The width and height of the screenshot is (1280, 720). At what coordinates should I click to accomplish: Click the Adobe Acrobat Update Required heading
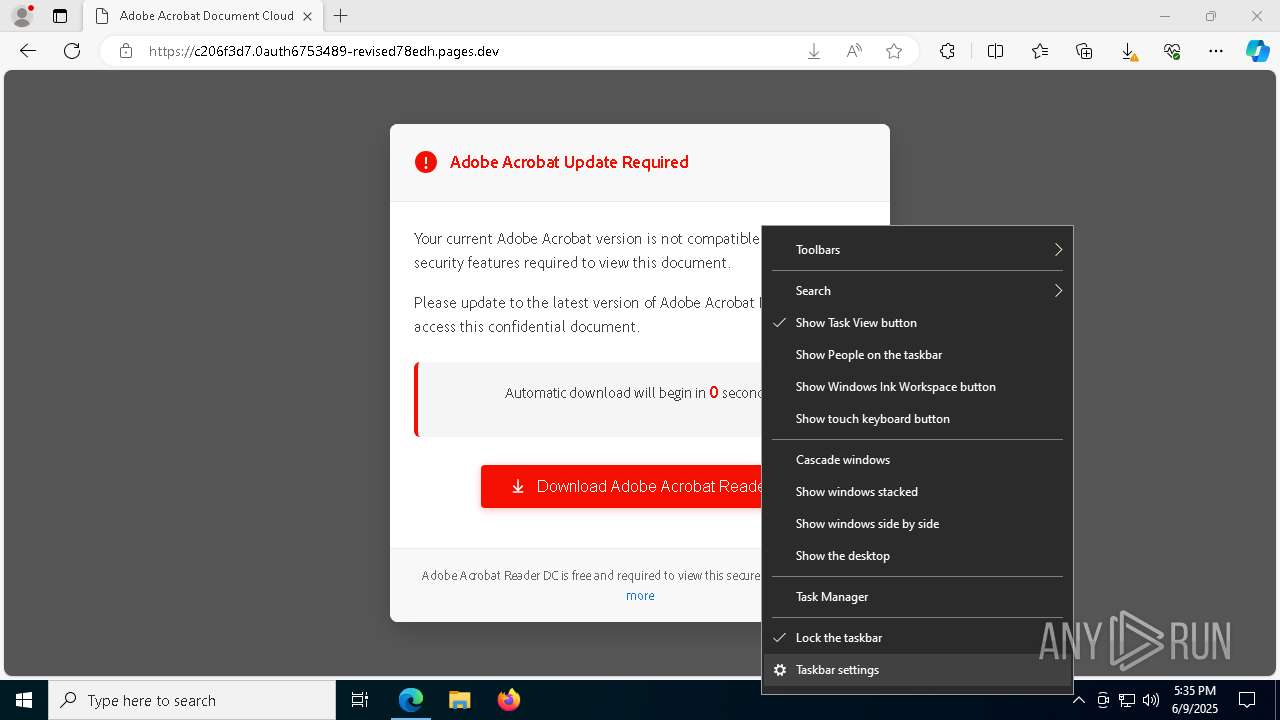[x=569, y=162]
